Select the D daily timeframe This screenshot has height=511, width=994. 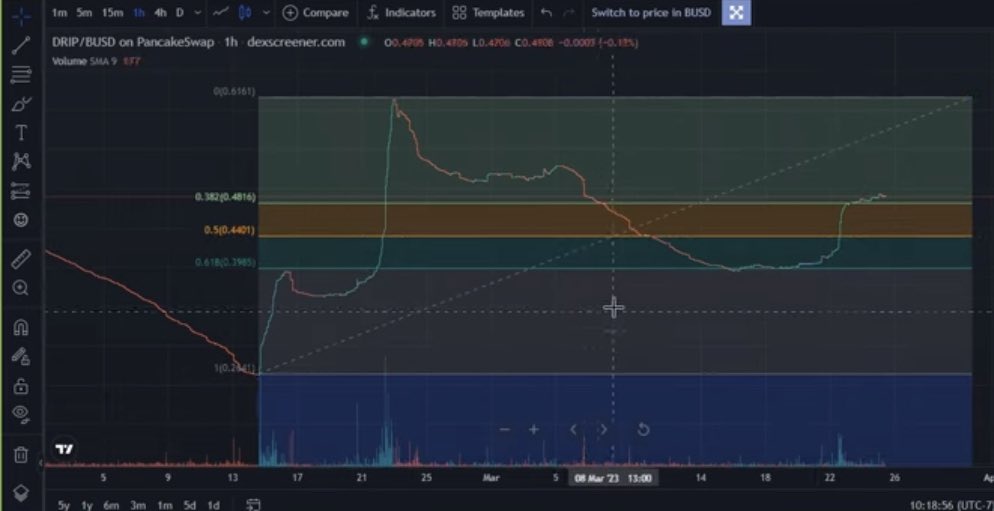click(x=179, y=13)
